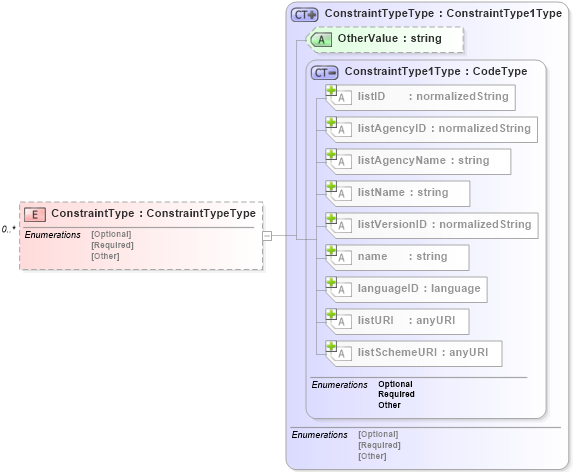
Task: Collapse the ConstraintType1Type CT minus icon
Action: (325, 73)
